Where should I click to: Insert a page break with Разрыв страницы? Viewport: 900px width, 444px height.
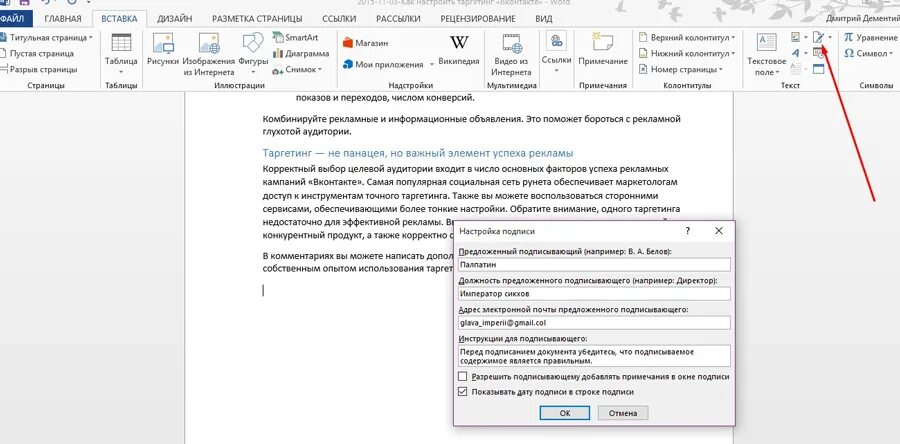coord(39,69)
